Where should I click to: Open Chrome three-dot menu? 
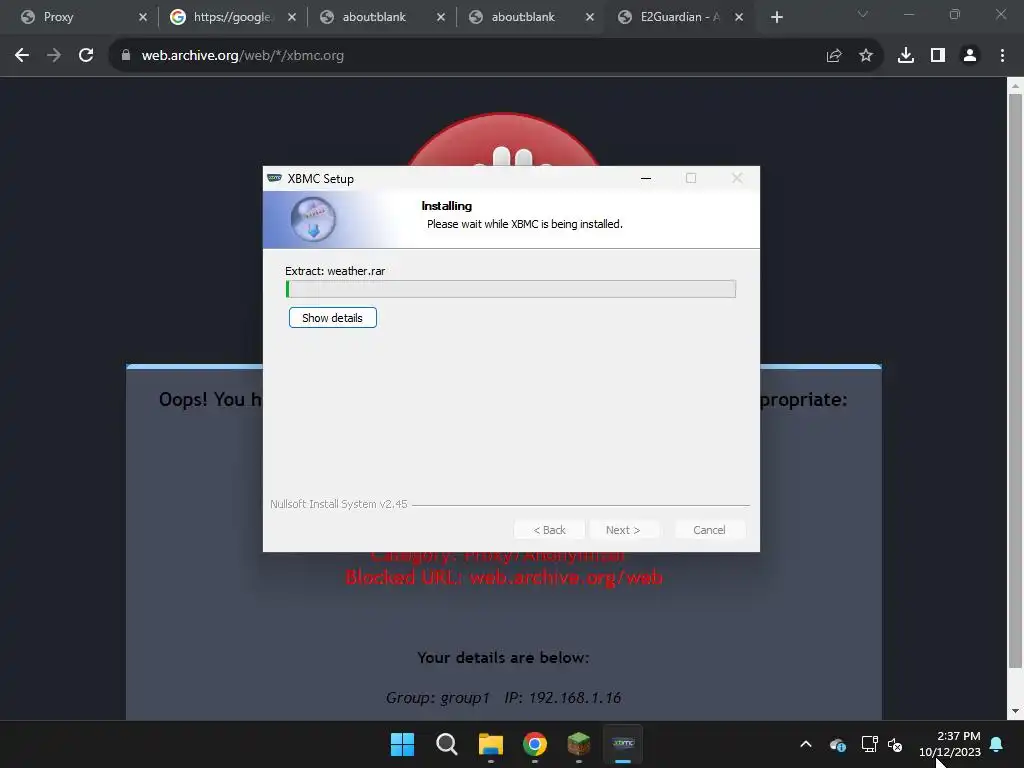point(1002,56)
